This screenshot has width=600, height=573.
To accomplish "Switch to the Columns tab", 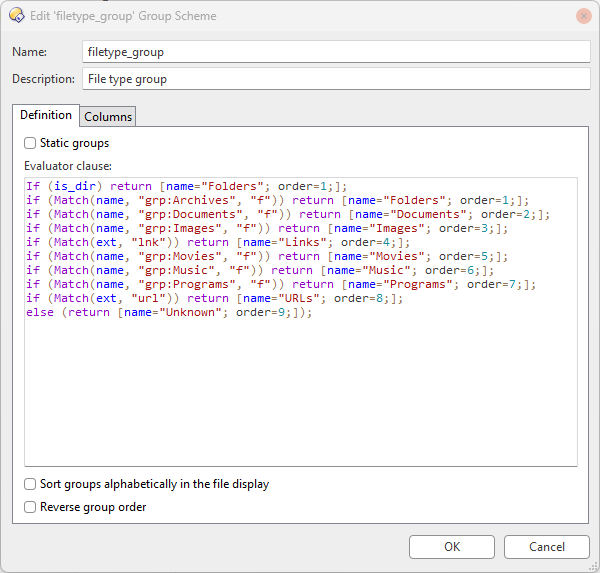I will (108, 116).
